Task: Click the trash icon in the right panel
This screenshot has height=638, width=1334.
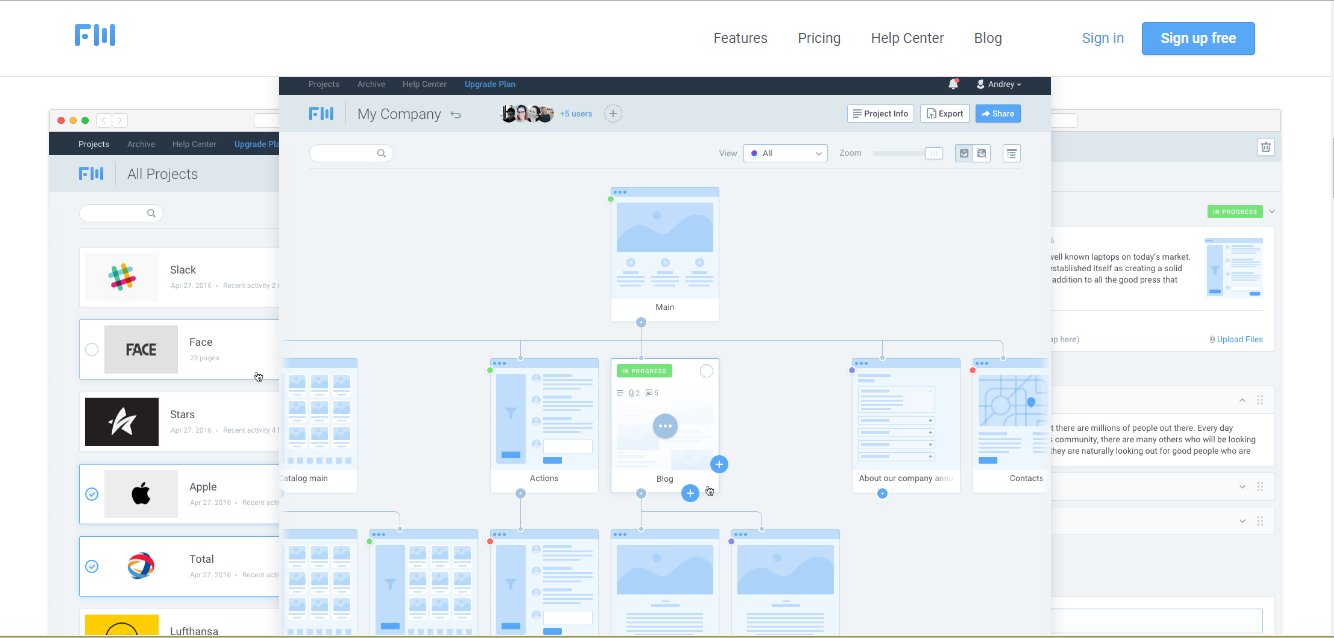Action: [1265, 146]
